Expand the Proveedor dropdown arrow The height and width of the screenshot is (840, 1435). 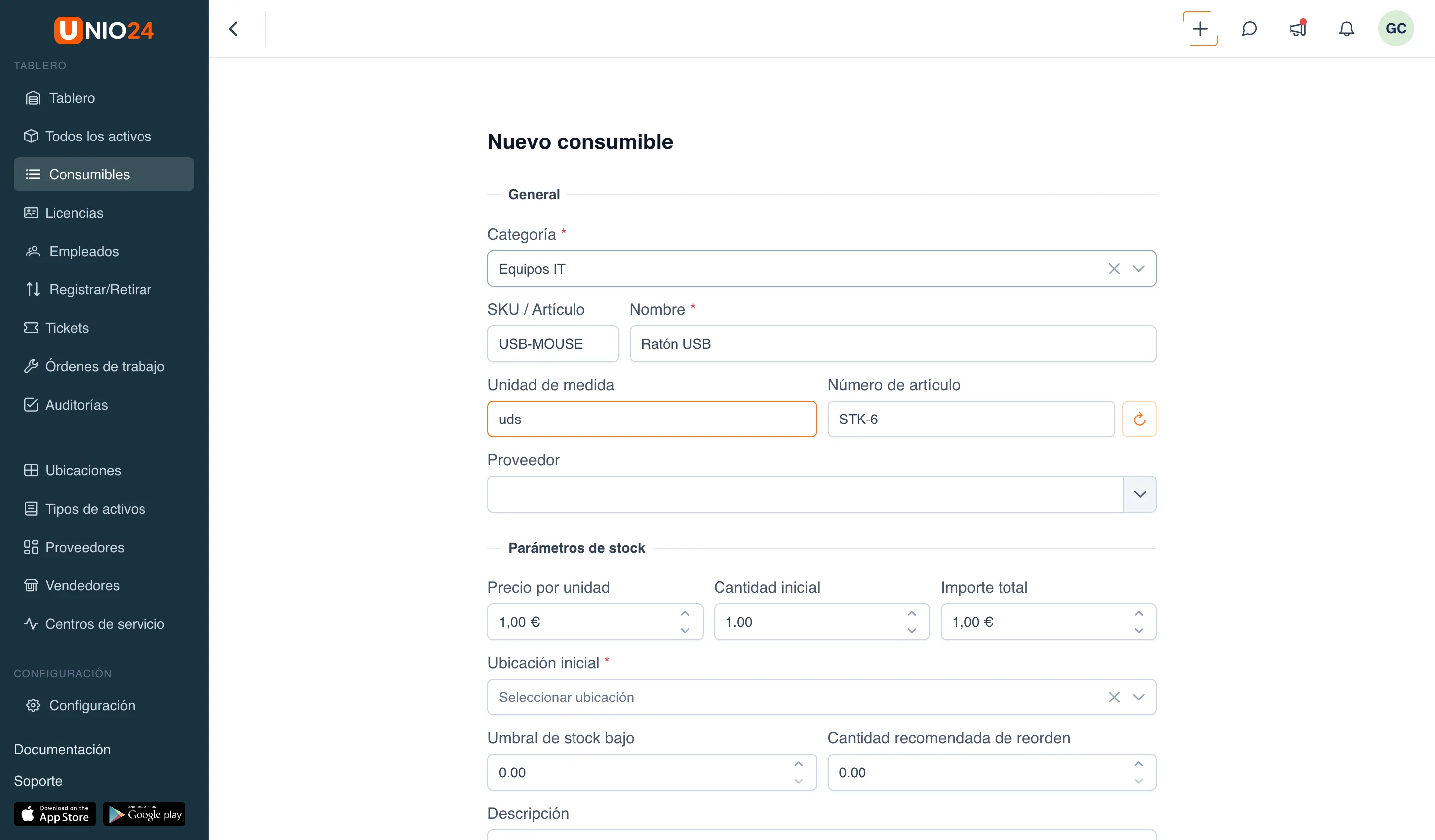1140,494
